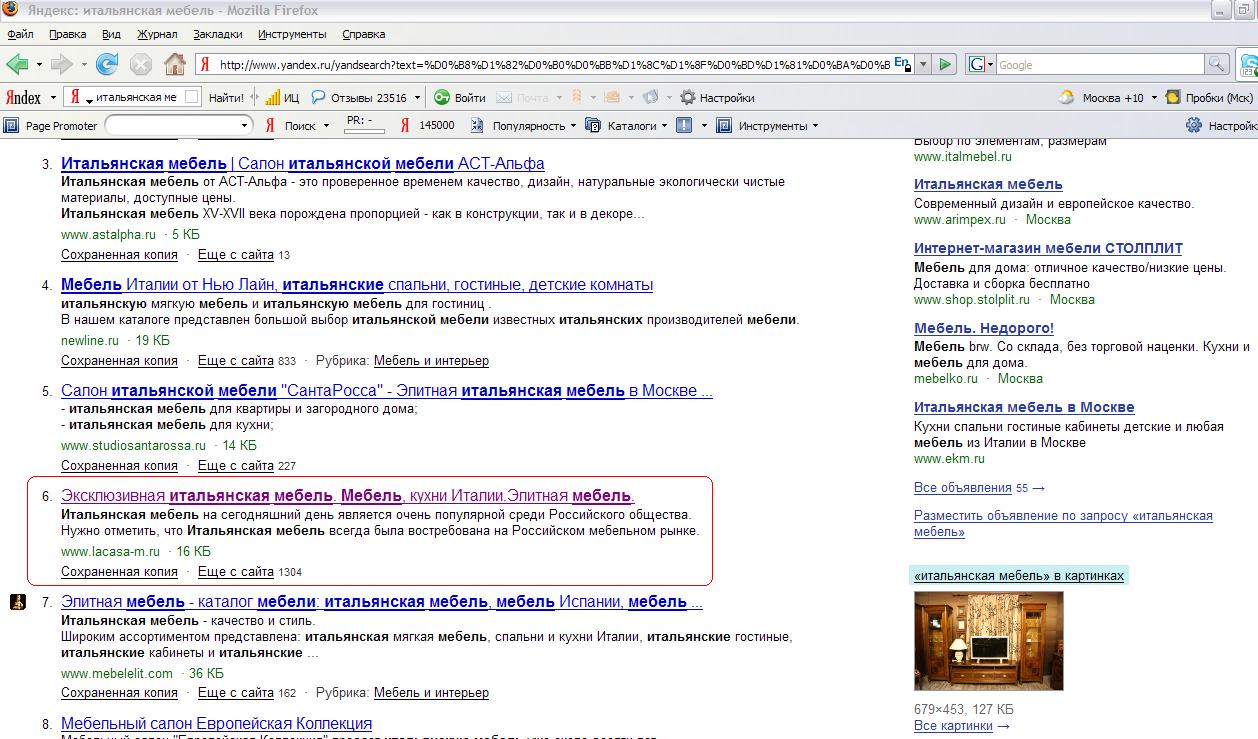Open 'Еще с сайта' under www.mebelelit.com
This screenshot has height=739, width=1258.
236,692
